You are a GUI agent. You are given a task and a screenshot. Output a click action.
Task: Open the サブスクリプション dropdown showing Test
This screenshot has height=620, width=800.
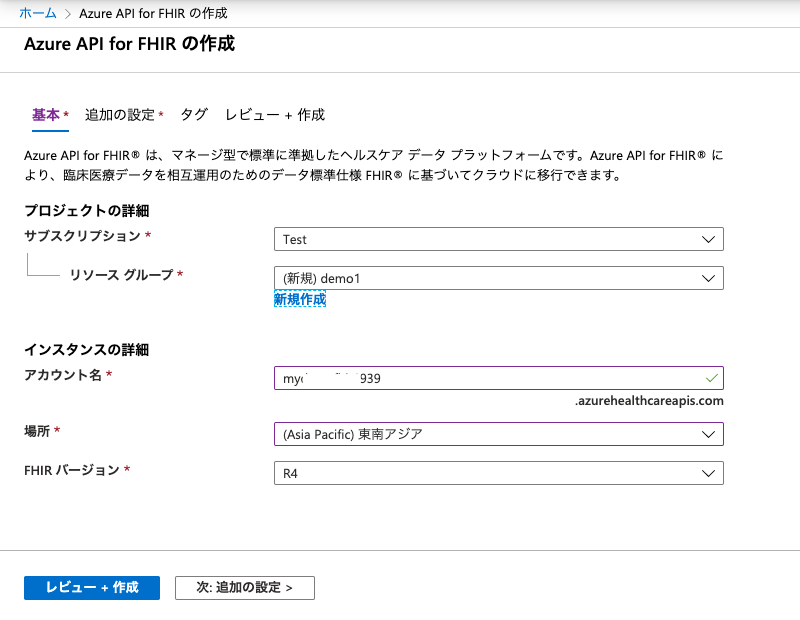(498, 239)
